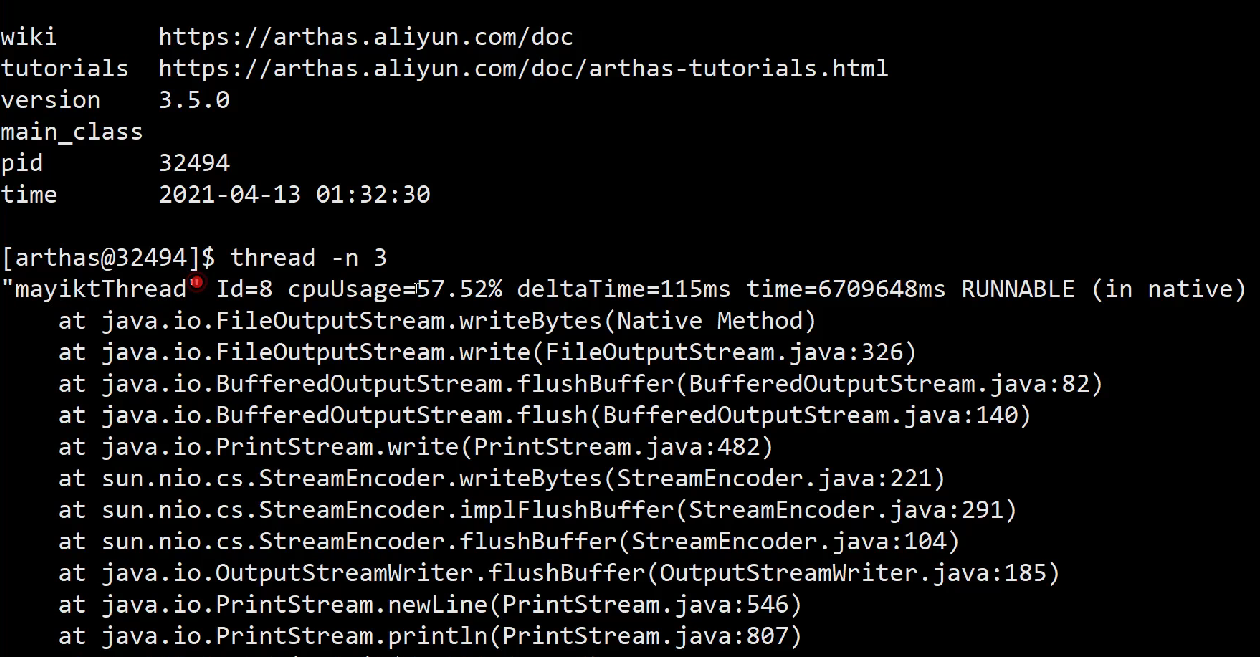Click the version number 3.5.0

(194, 100)
